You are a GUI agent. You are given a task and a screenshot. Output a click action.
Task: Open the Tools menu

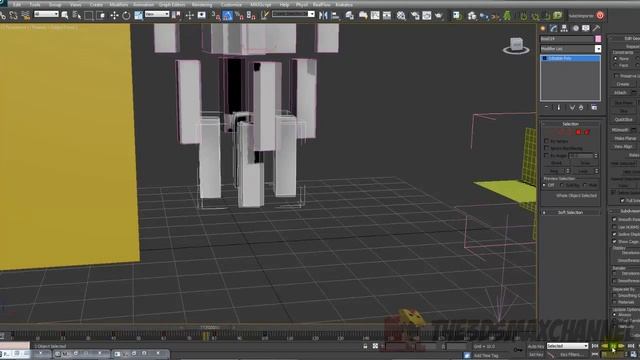pos(35,4)
